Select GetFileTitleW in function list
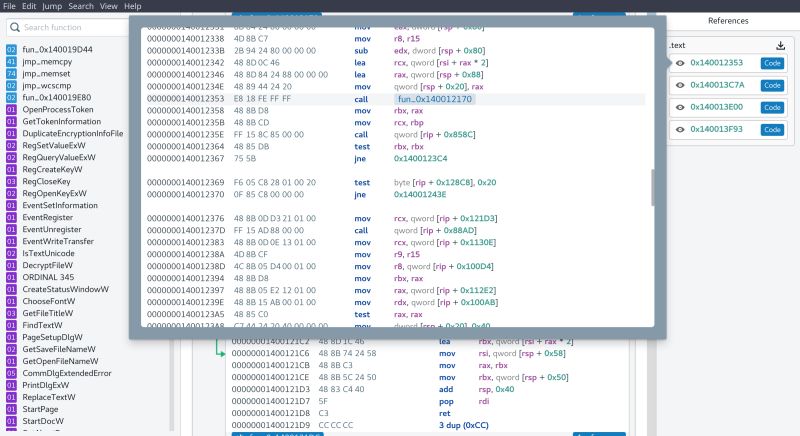This screenshot has width=800, height=436. coord(47,313)
